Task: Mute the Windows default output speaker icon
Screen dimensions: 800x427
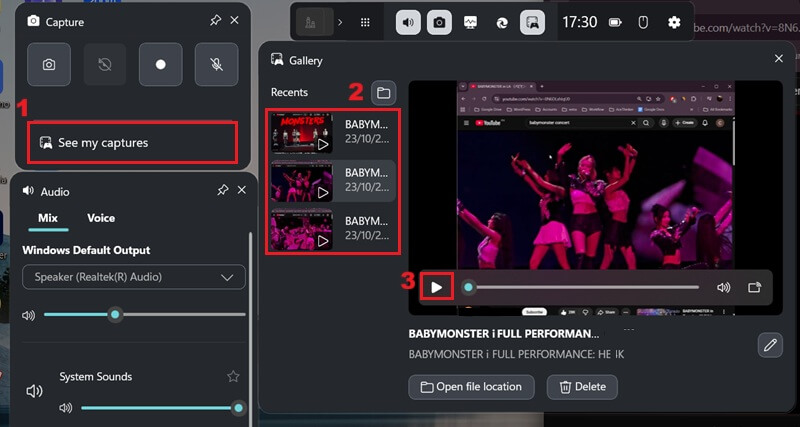Action: click(x=29, y=315)
